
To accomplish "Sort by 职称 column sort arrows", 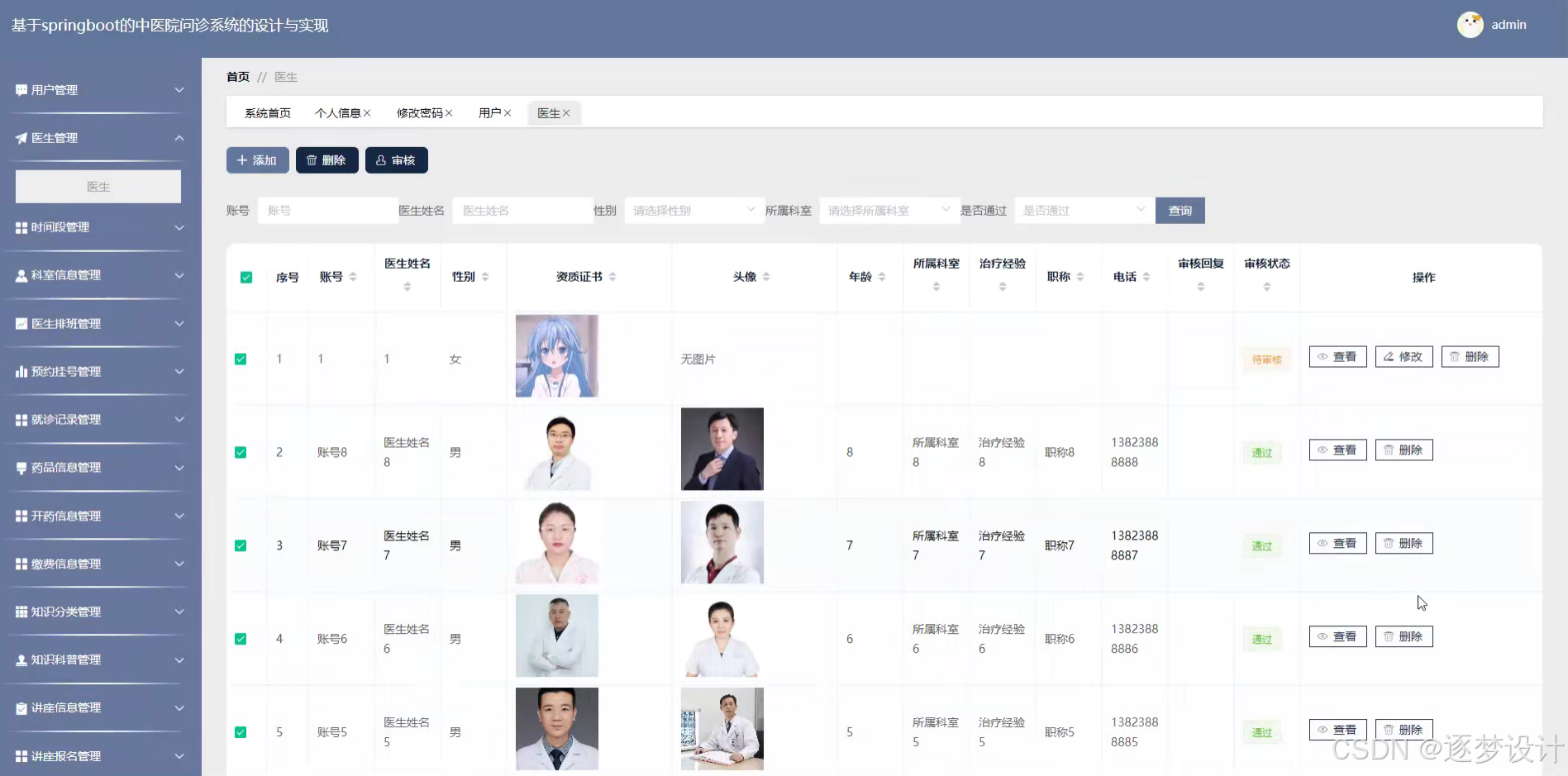I will tap(1080, 277).
